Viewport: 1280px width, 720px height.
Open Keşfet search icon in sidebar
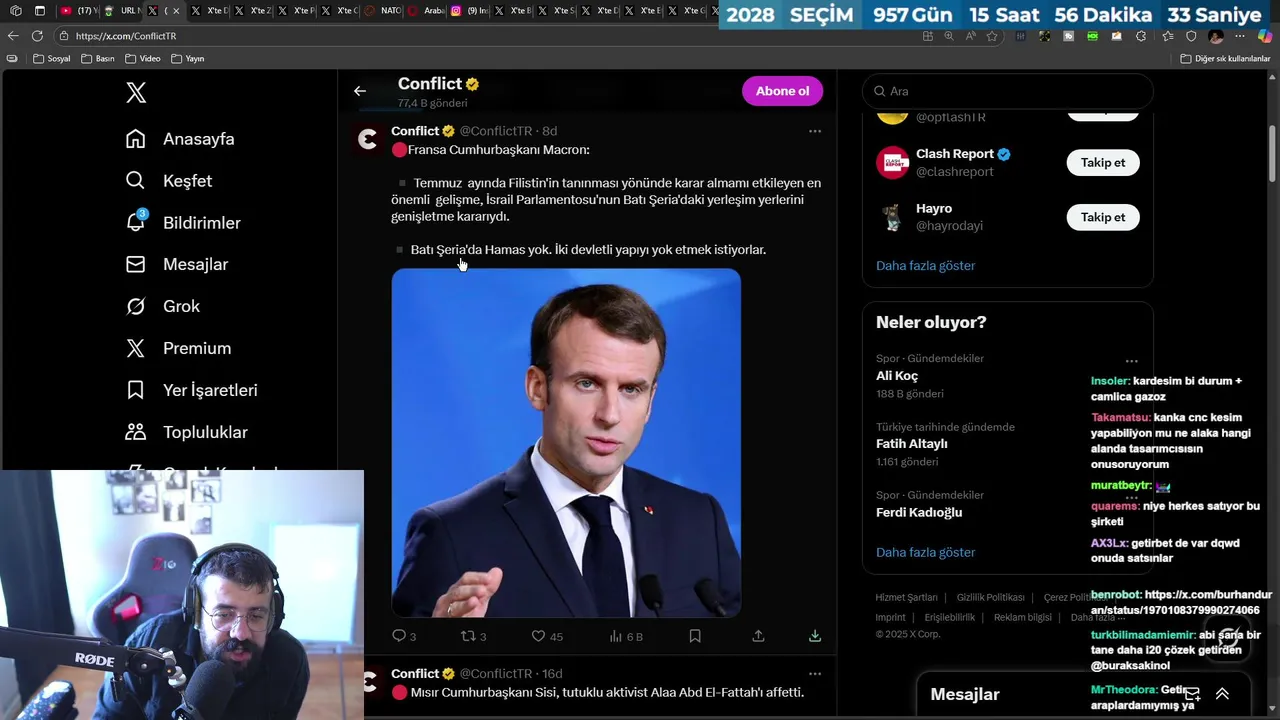(136, 181)
